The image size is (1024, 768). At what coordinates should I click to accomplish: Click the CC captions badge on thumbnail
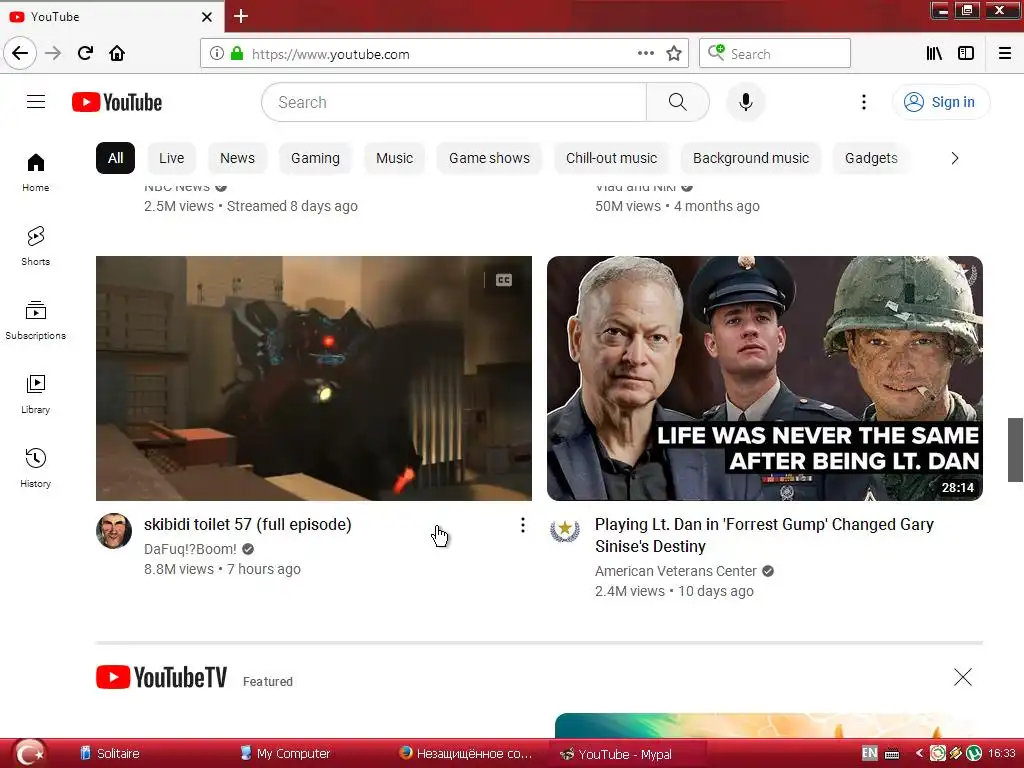(x=504, y=280)
